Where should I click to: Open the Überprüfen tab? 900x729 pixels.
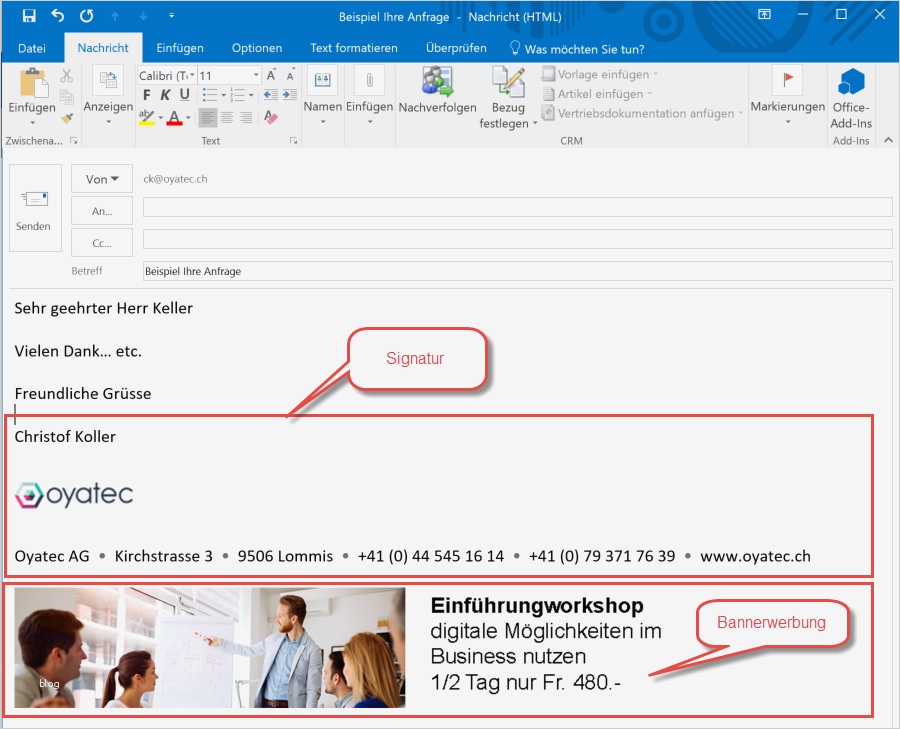456,48
